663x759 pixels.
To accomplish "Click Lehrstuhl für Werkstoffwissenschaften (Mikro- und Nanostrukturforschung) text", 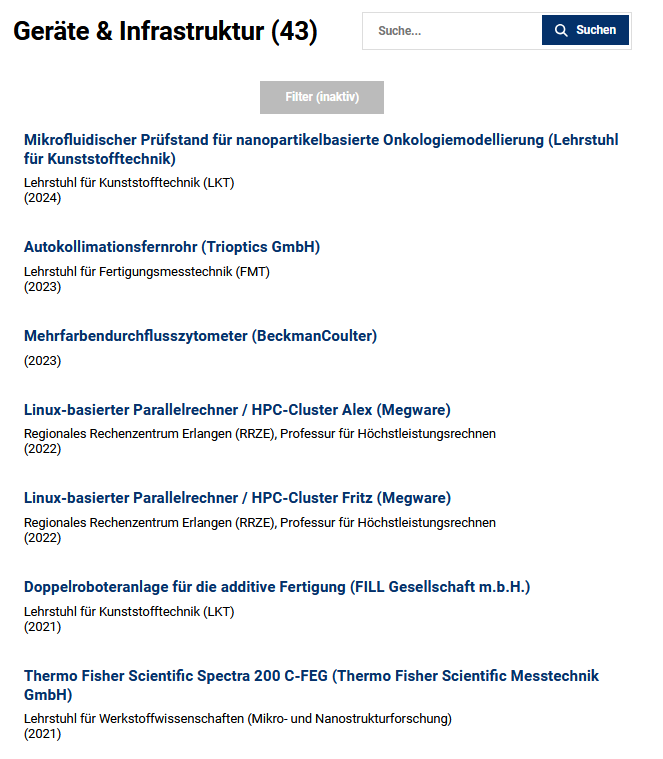I will click(238, 718).
